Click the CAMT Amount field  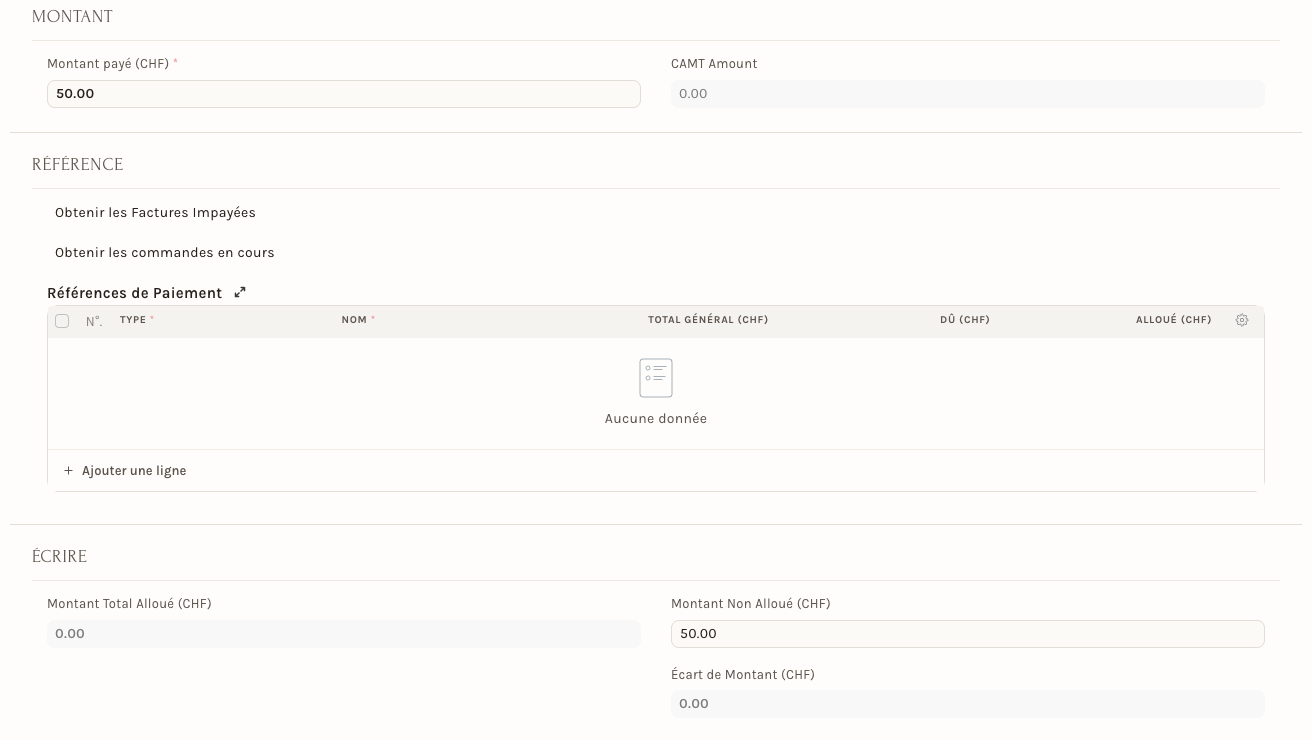(x=968, y=94)
